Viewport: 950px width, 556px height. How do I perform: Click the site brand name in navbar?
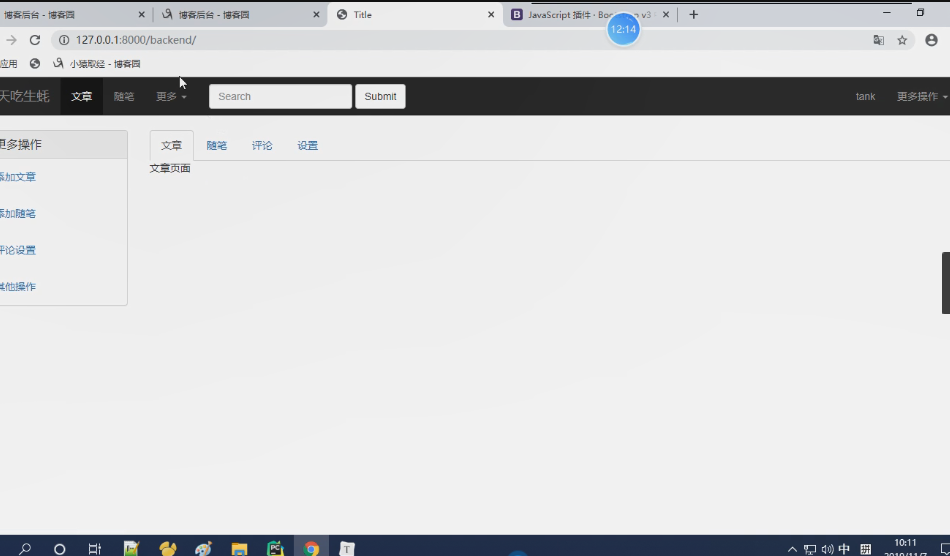[24, 96]
